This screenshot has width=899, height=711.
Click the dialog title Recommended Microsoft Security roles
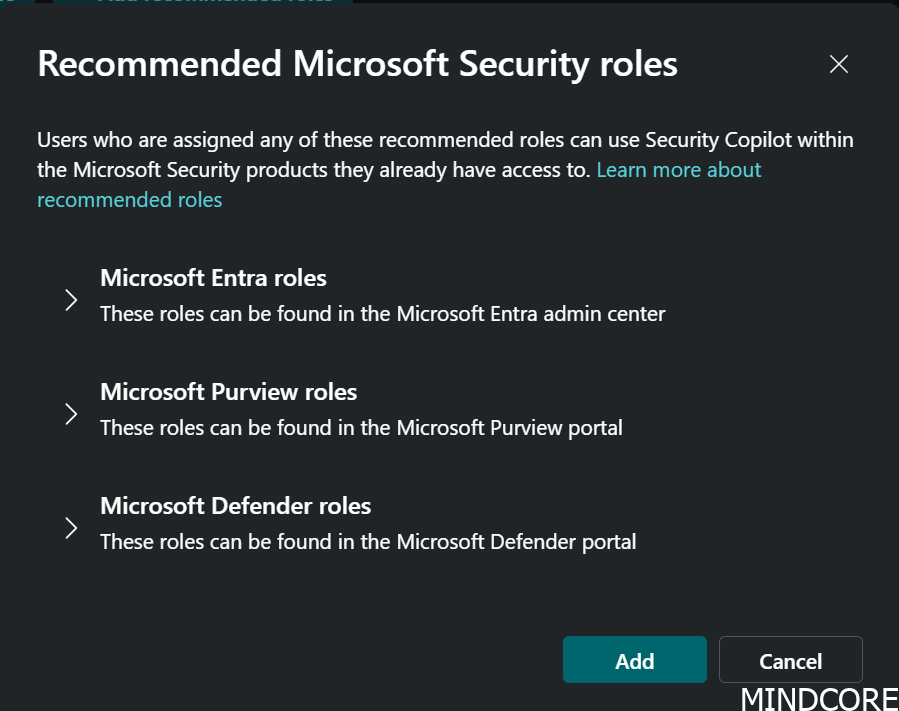357,65
